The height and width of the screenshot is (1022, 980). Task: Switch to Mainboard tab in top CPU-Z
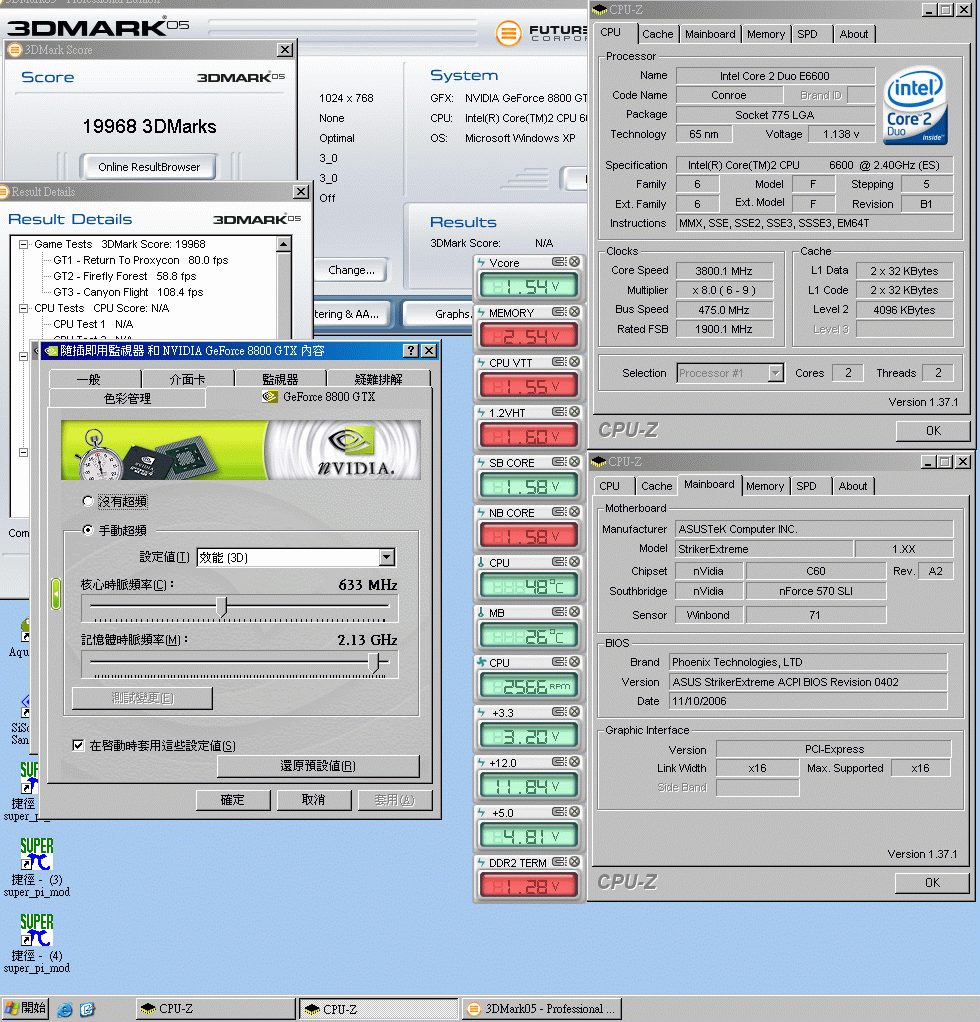[710, 34]
